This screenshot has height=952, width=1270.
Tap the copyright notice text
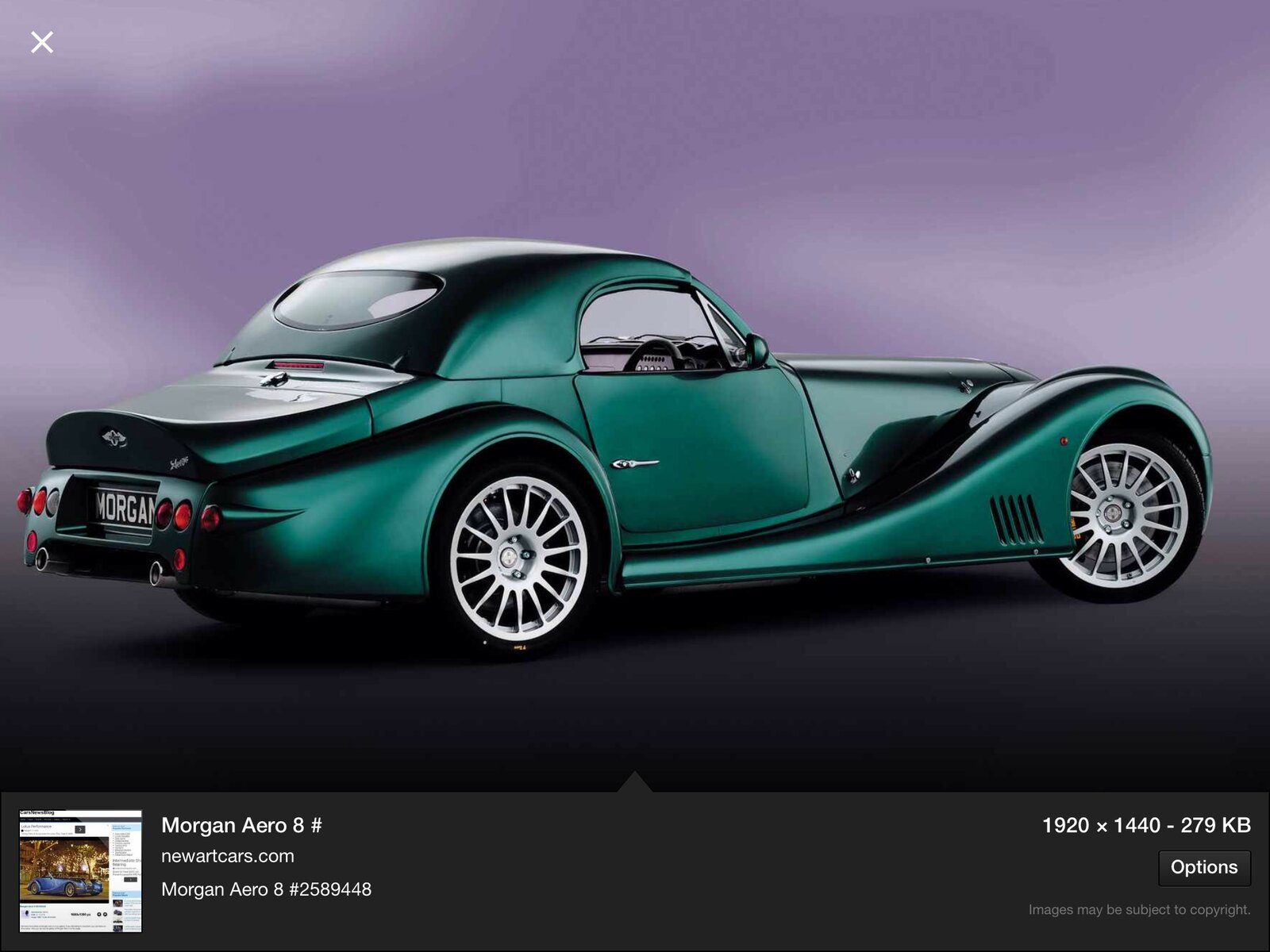click(x=1140, y=910)
